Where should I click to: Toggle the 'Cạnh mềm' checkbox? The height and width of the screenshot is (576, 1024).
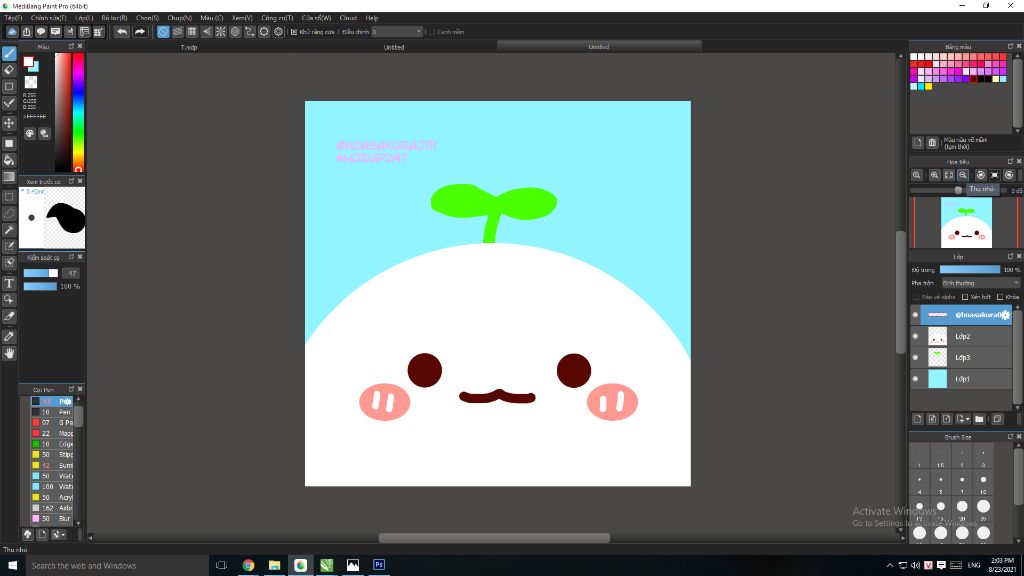(x=432, y=31)
